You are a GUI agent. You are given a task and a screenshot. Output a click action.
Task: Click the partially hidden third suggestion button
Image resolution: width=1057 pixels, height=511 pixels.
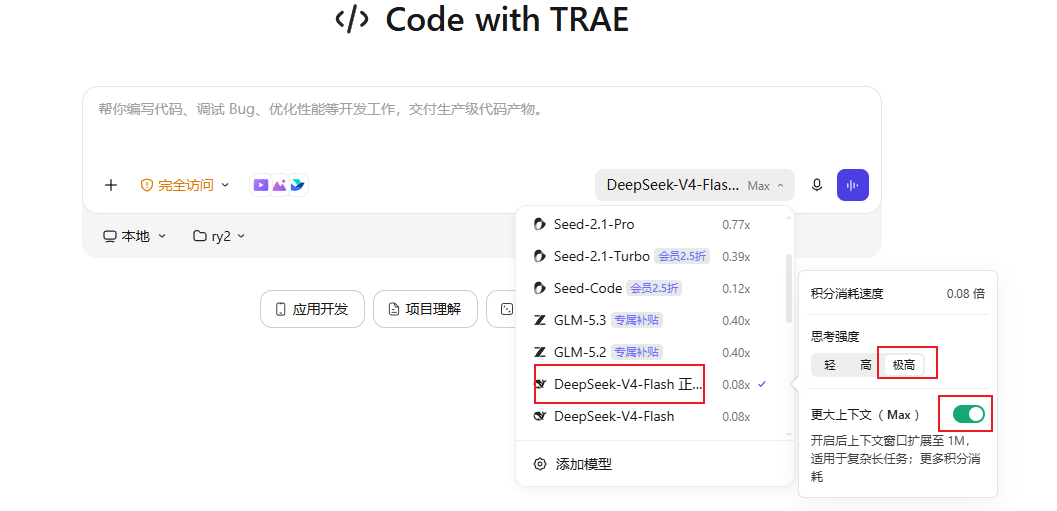(501, 309)
